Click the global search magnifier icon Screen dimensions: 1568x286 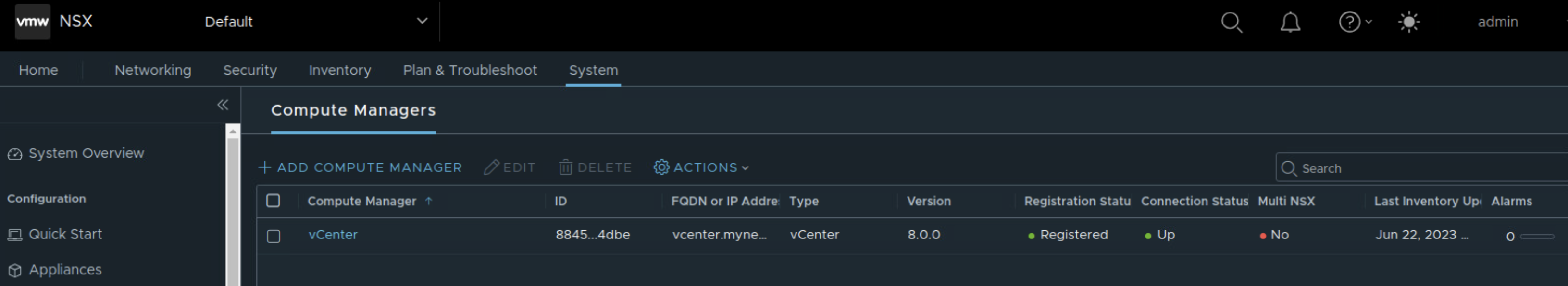coord(1231,23)
